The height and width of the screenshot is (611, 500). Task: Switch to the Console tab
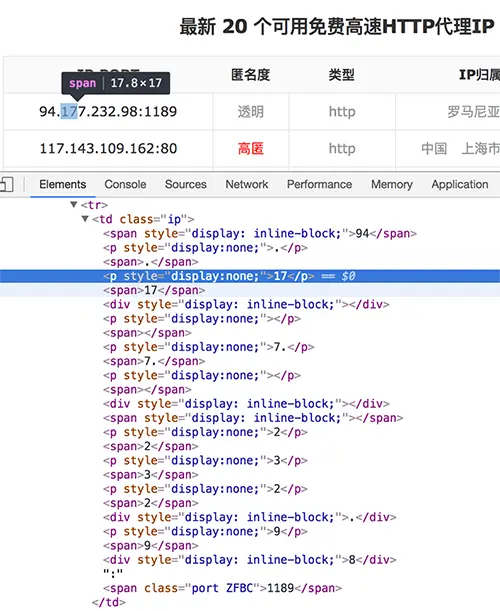[x=125, y=184]
